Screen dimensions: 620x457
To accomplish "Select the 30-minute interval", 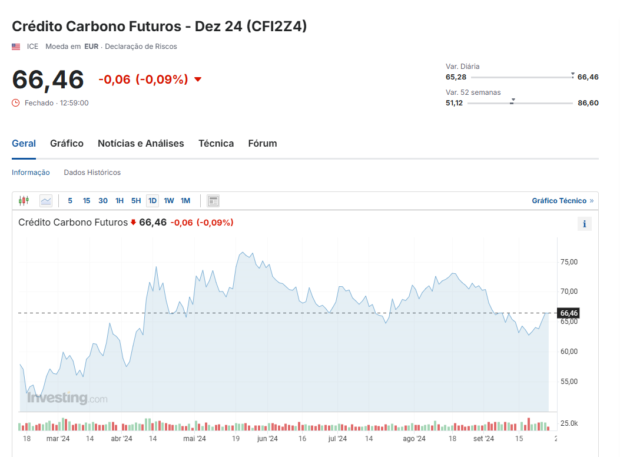I will 103,201.
